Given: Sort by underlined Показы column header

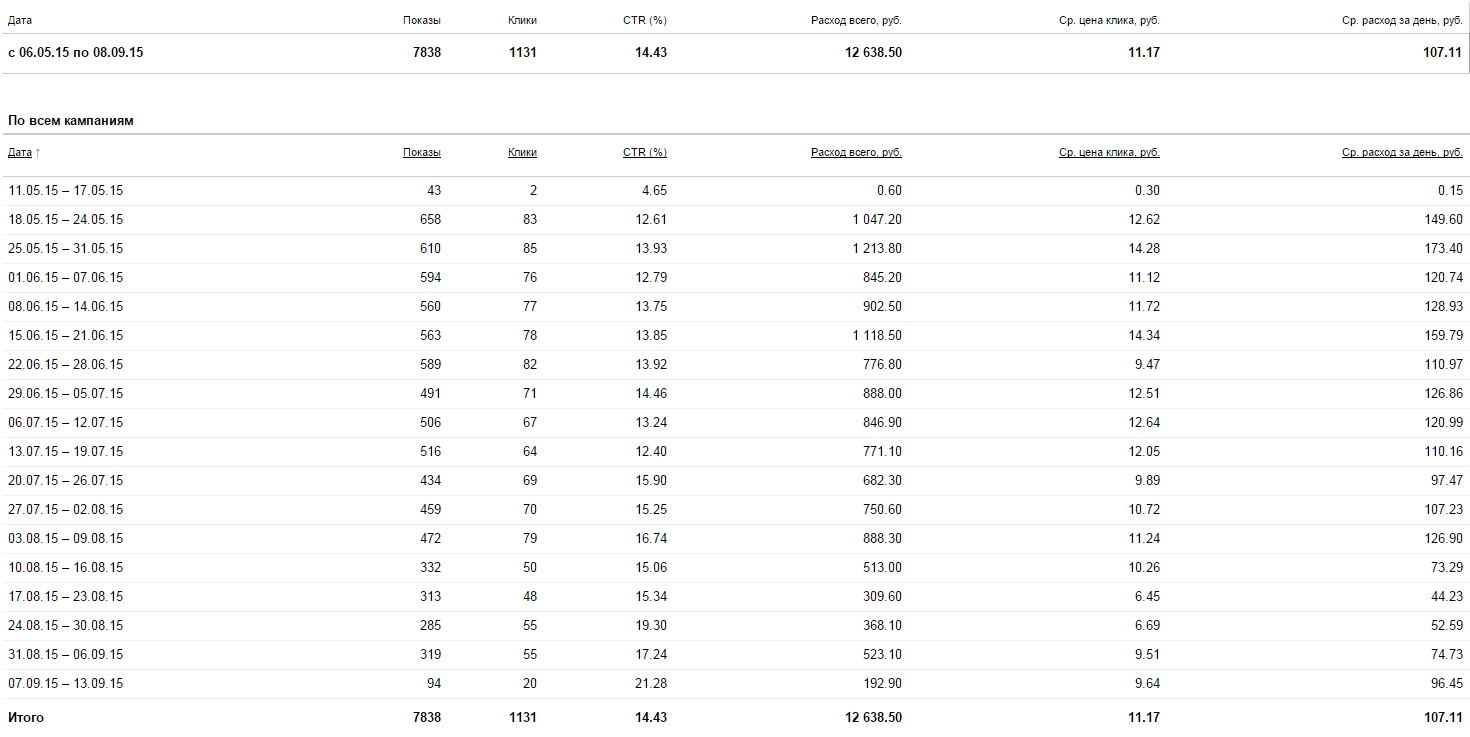Looking at the screenshot, I should click(x=421, y=153).
